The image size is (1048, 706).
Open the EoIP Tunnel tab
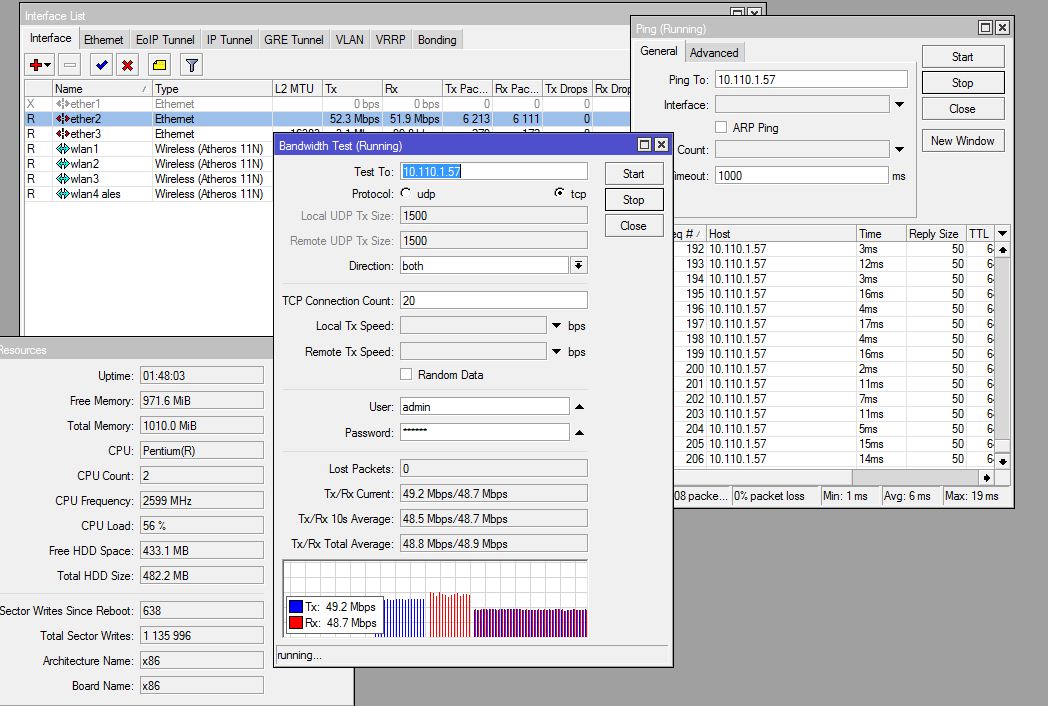pos(165,39)
